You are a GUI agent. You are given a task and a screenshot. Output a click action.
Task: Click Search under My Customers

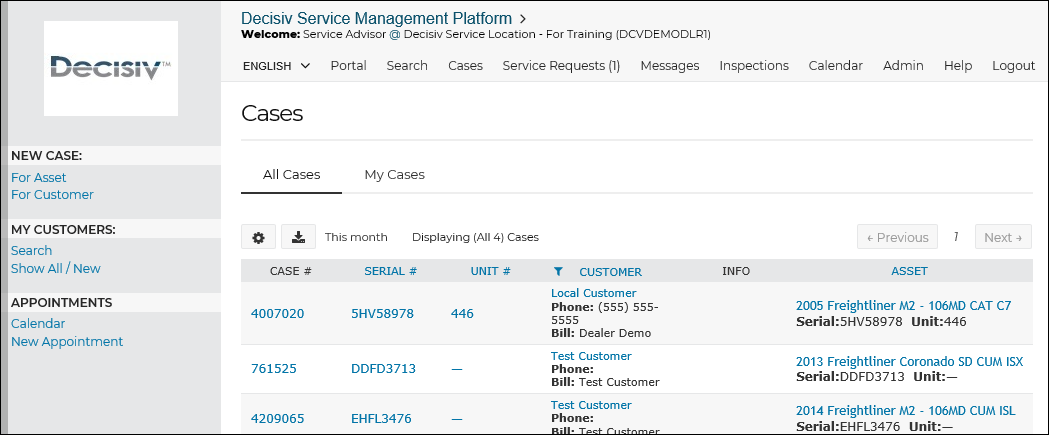pyautogui.click(x=31, y=250)
